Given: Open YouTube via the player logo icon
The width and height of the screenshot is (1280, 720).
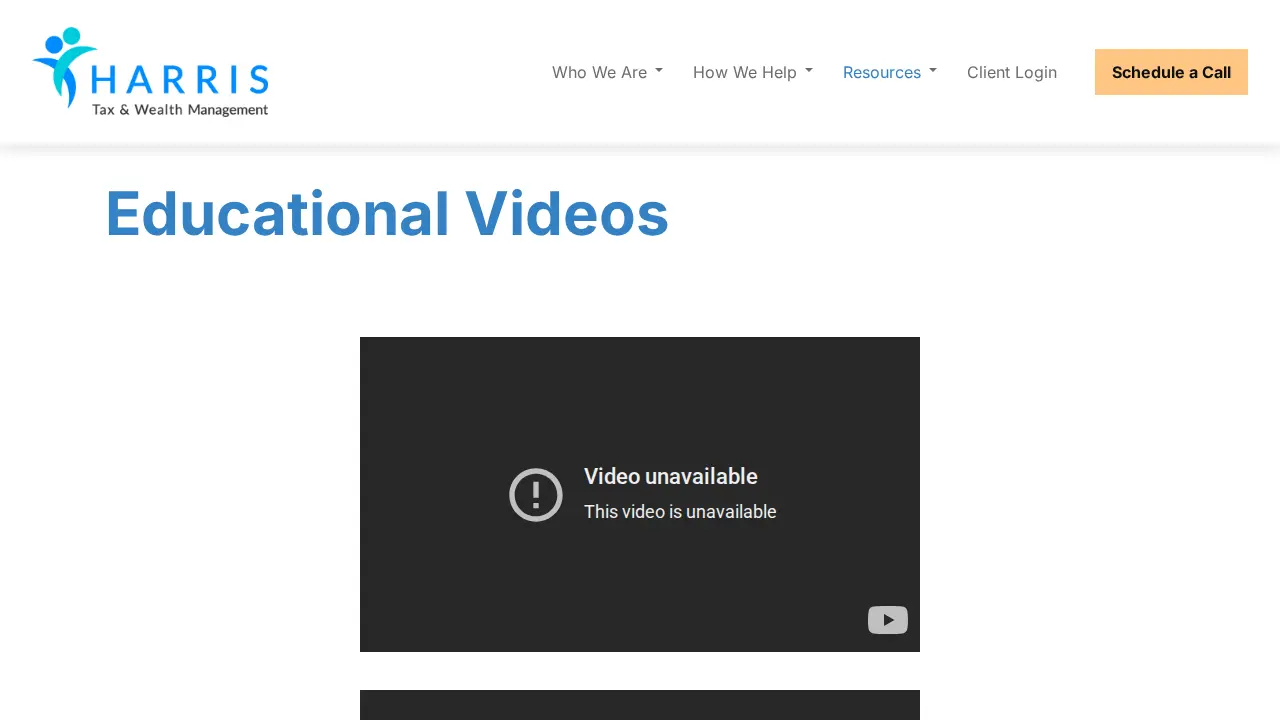Looking at the screenshot, I should pos(888,620).
